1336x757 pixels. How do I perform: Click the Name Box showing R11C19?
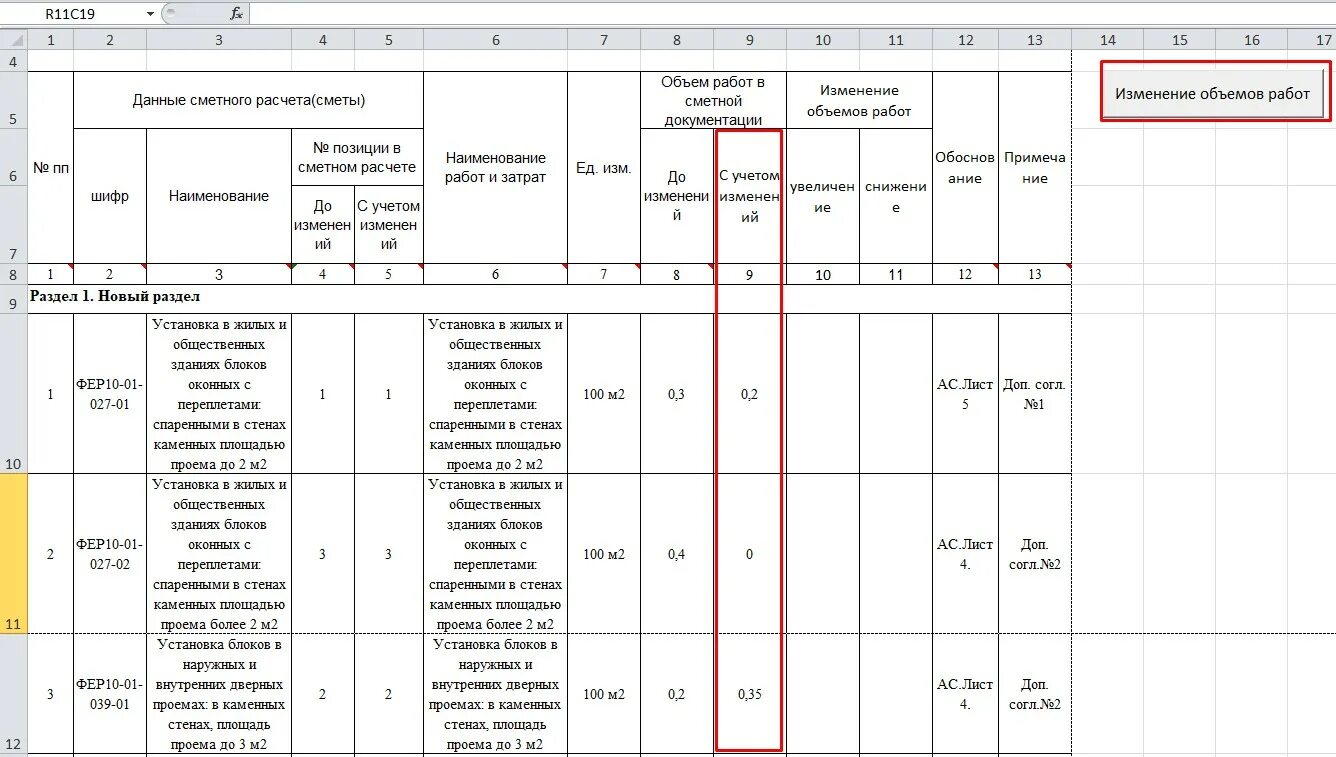[x=72, y=14]
